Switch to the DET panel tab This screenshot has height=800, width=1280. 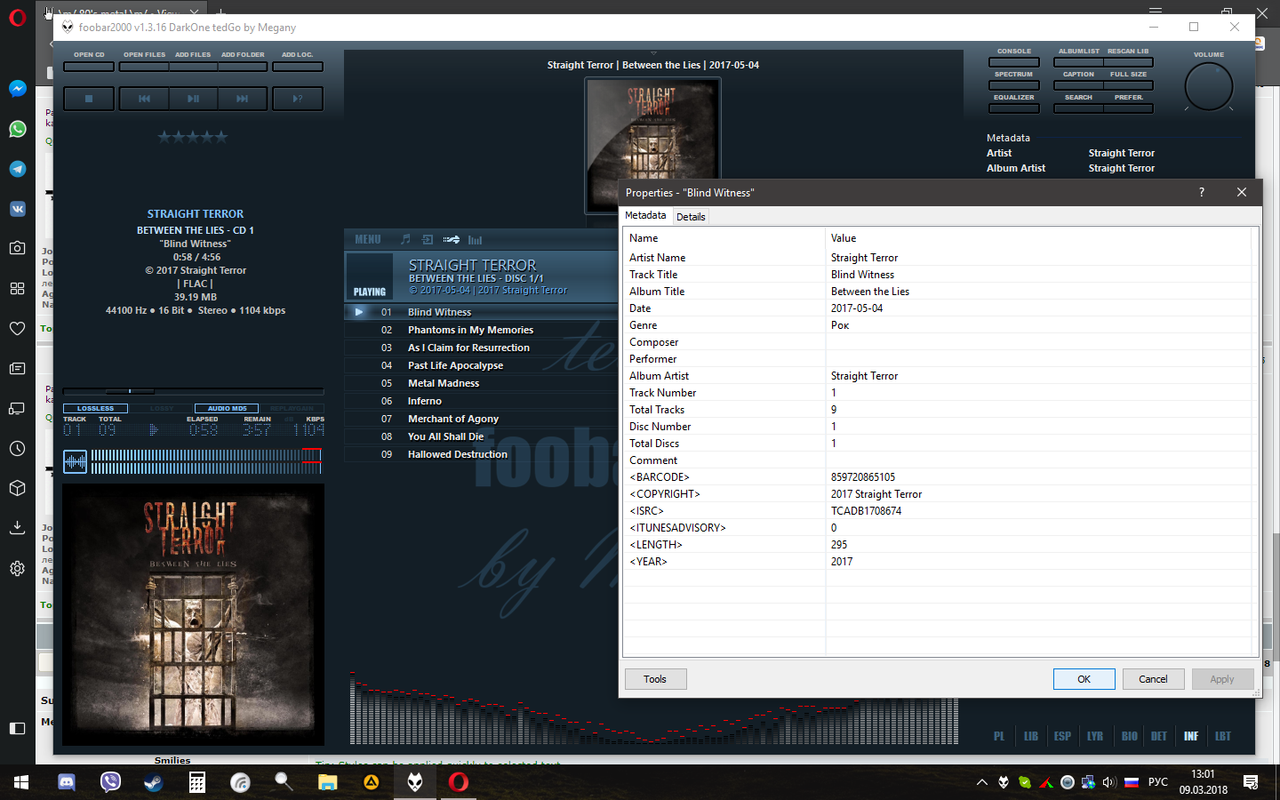coord(1159,736)
